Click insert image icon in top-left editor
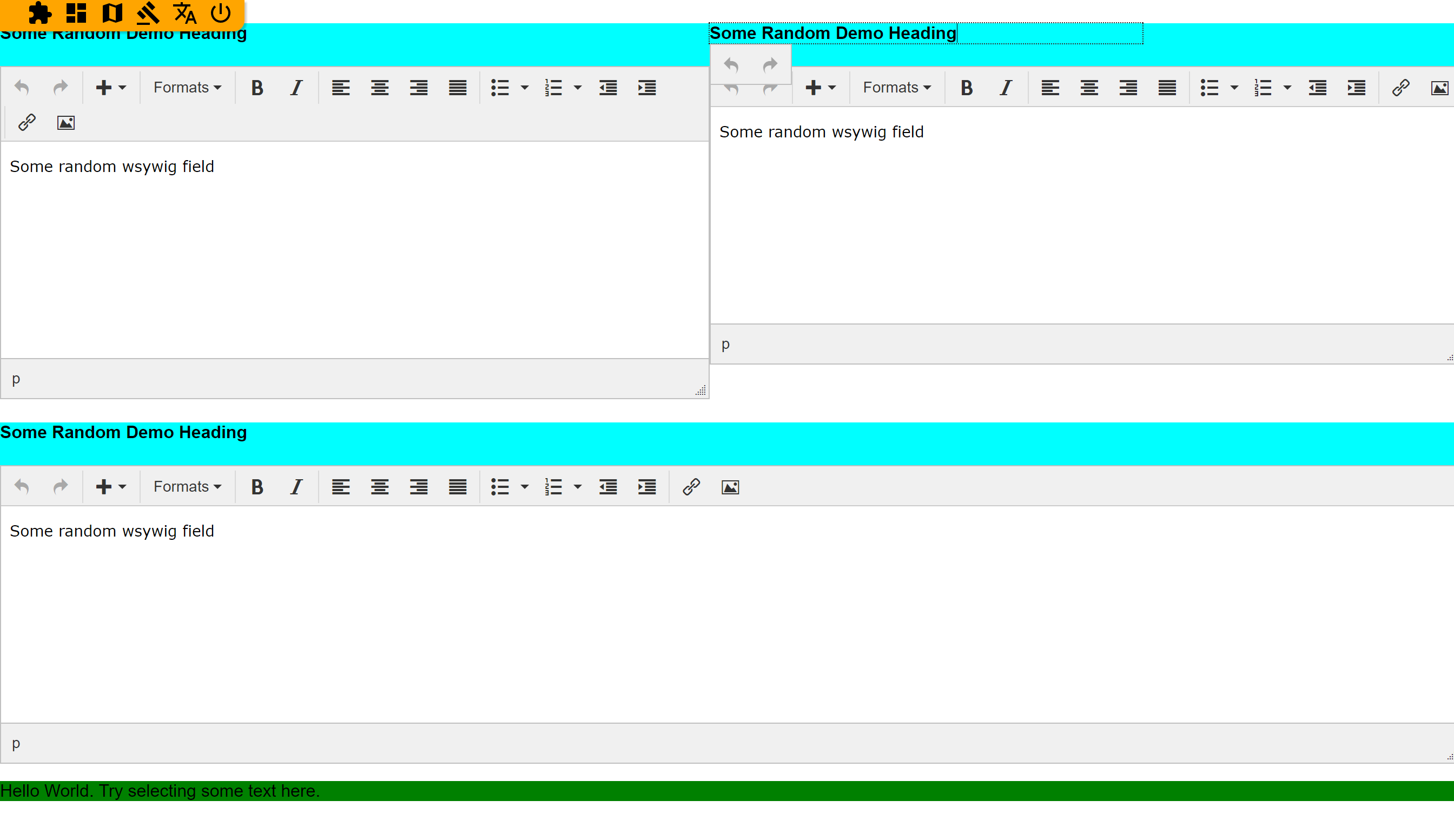Screen dimensions: 1454x840 (x=66, y=122)
